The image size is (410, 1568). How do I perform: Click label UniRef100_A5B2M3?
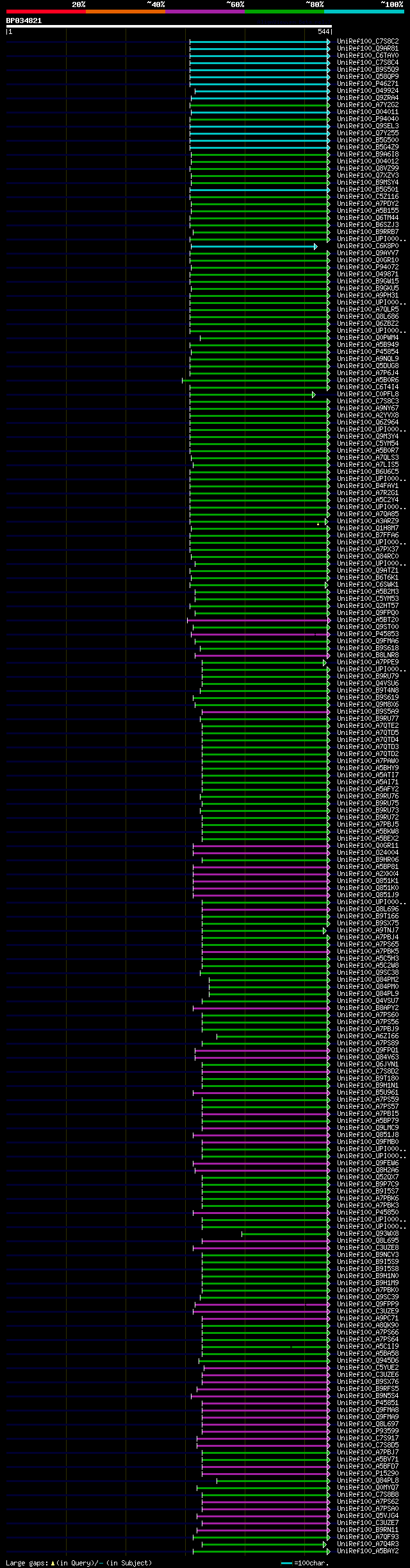coord(368,592)
